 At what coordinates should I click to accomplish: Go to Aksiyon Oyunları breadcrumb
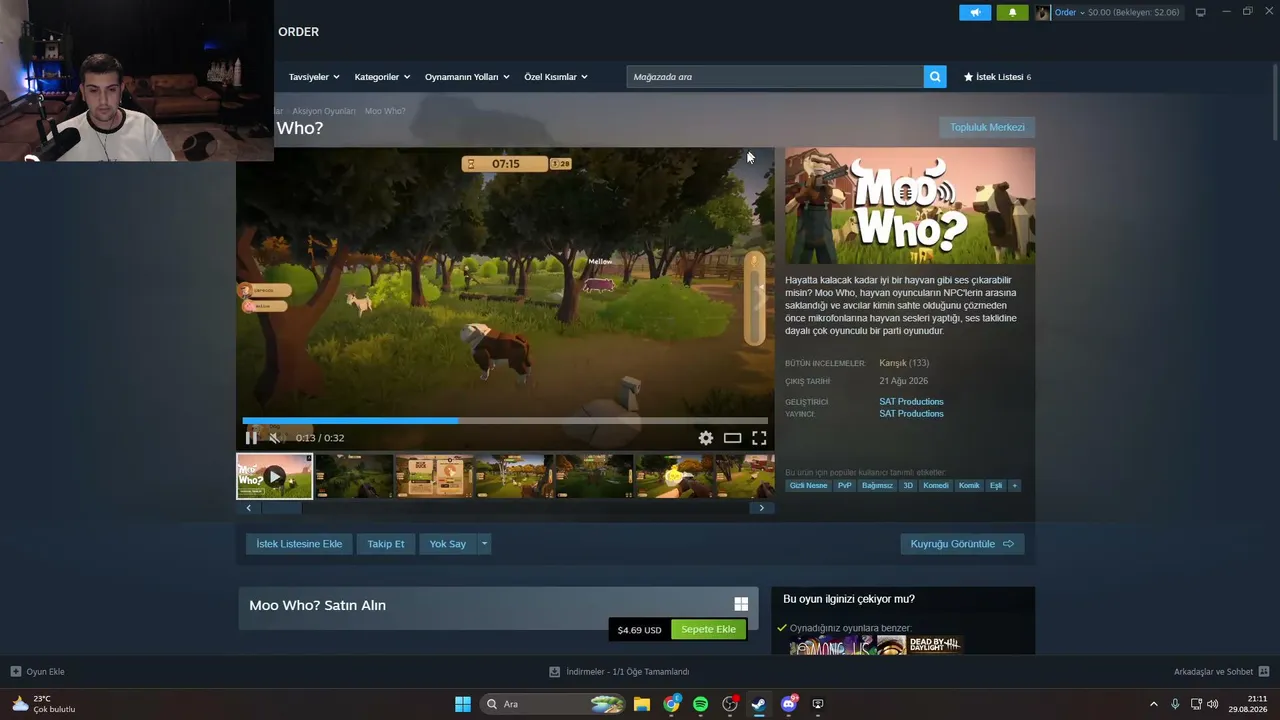pyautogui.click(x=324, y=111)
